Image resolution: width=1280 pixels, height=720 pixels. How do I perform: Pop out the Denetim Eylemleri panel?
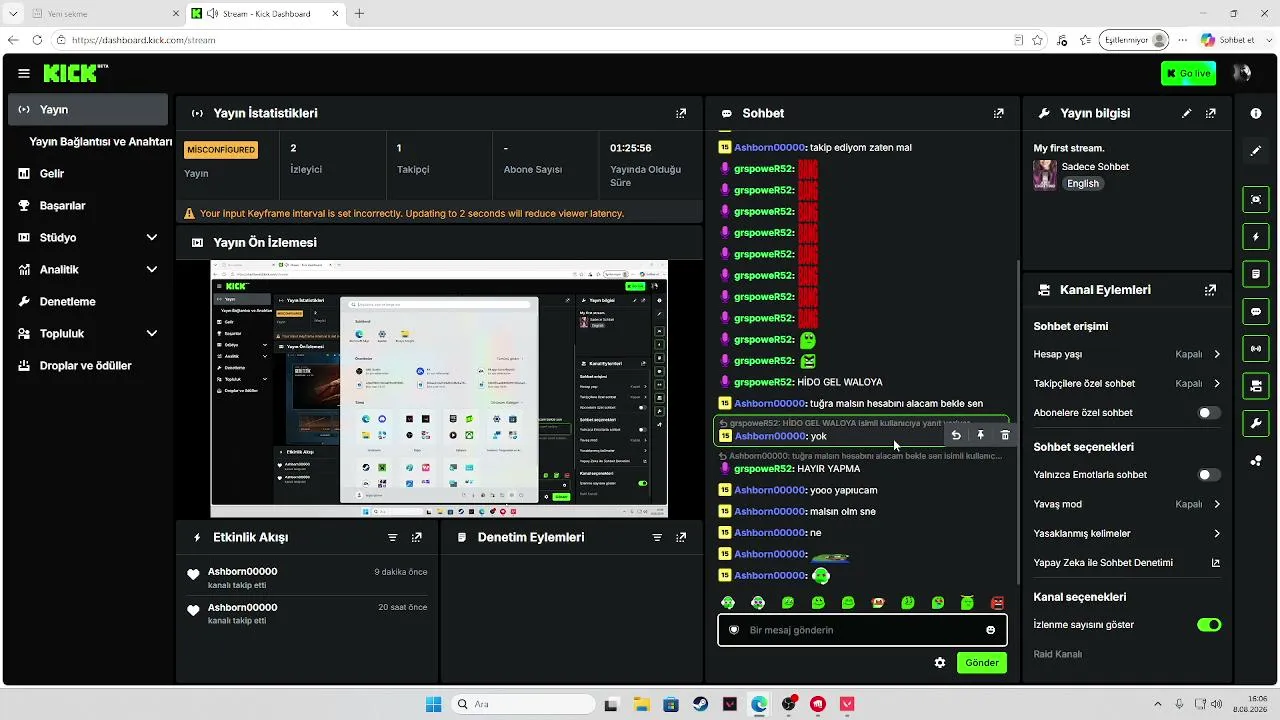pyautogui.click(x=681, y=537)
